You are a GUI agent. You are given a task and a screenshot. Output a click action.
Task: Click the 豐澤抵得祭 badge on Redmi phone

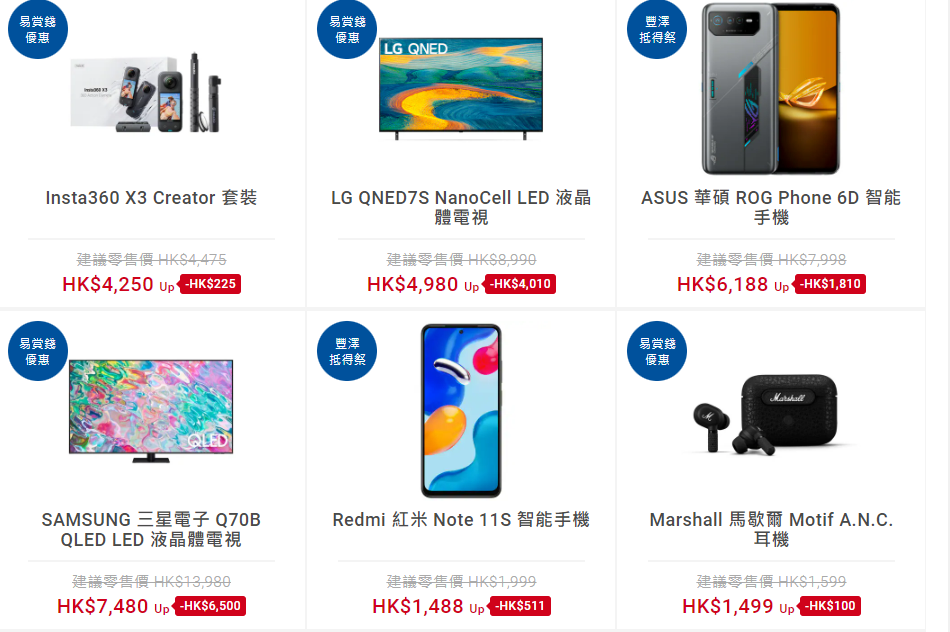[347, 351]
